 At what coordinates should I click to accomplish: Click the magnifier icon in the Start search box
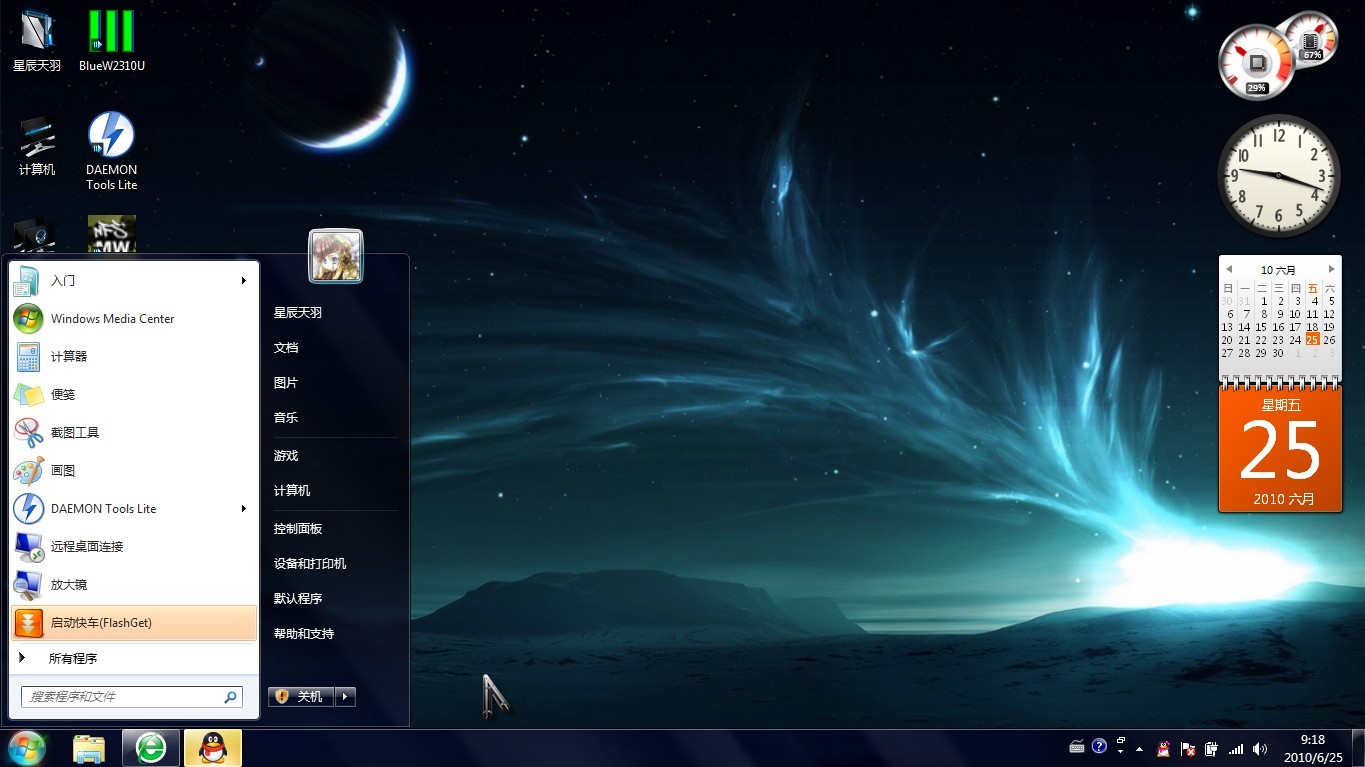tap(230, 697)
